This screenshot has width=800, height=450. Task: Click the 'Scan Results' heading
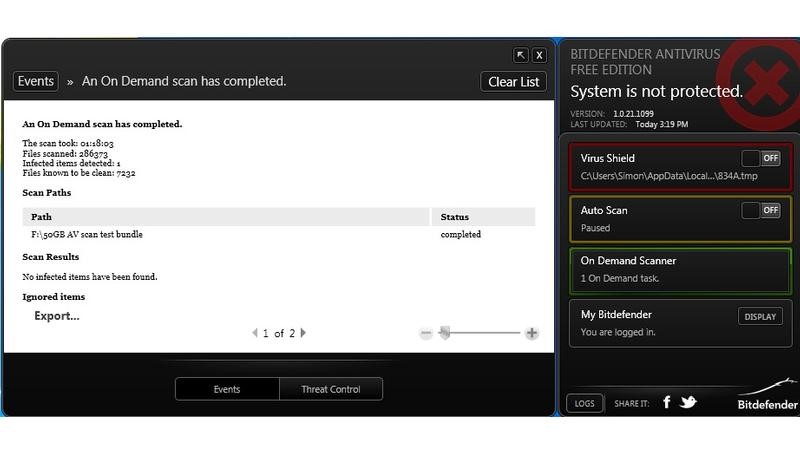coord(51,257)
